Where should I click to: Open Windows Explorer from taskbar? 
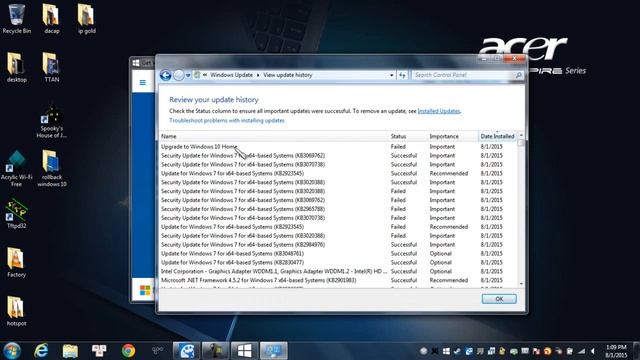click(x=70, y=351)
